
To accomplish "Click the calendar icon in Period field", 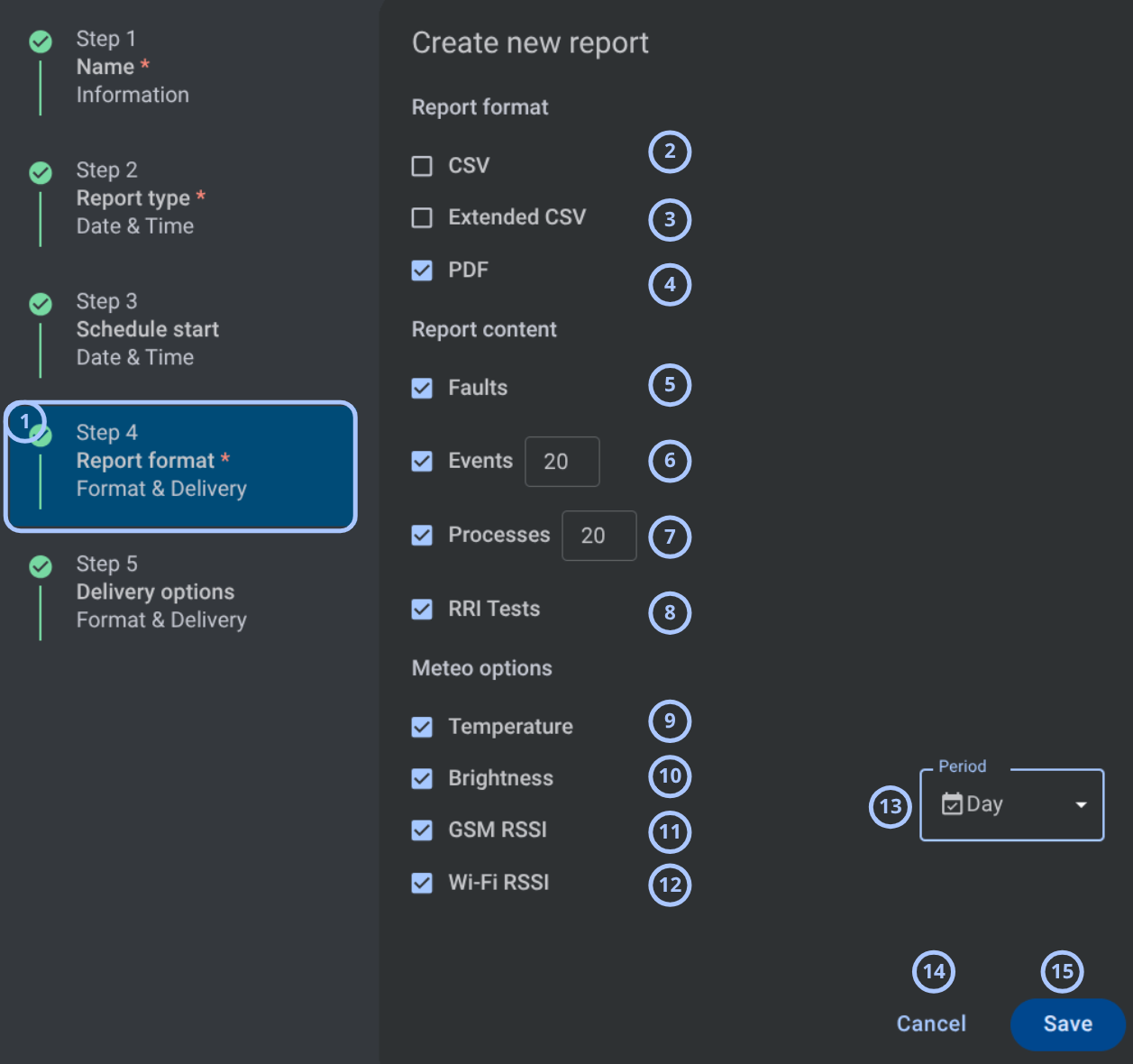I will [x=952, y=803].
